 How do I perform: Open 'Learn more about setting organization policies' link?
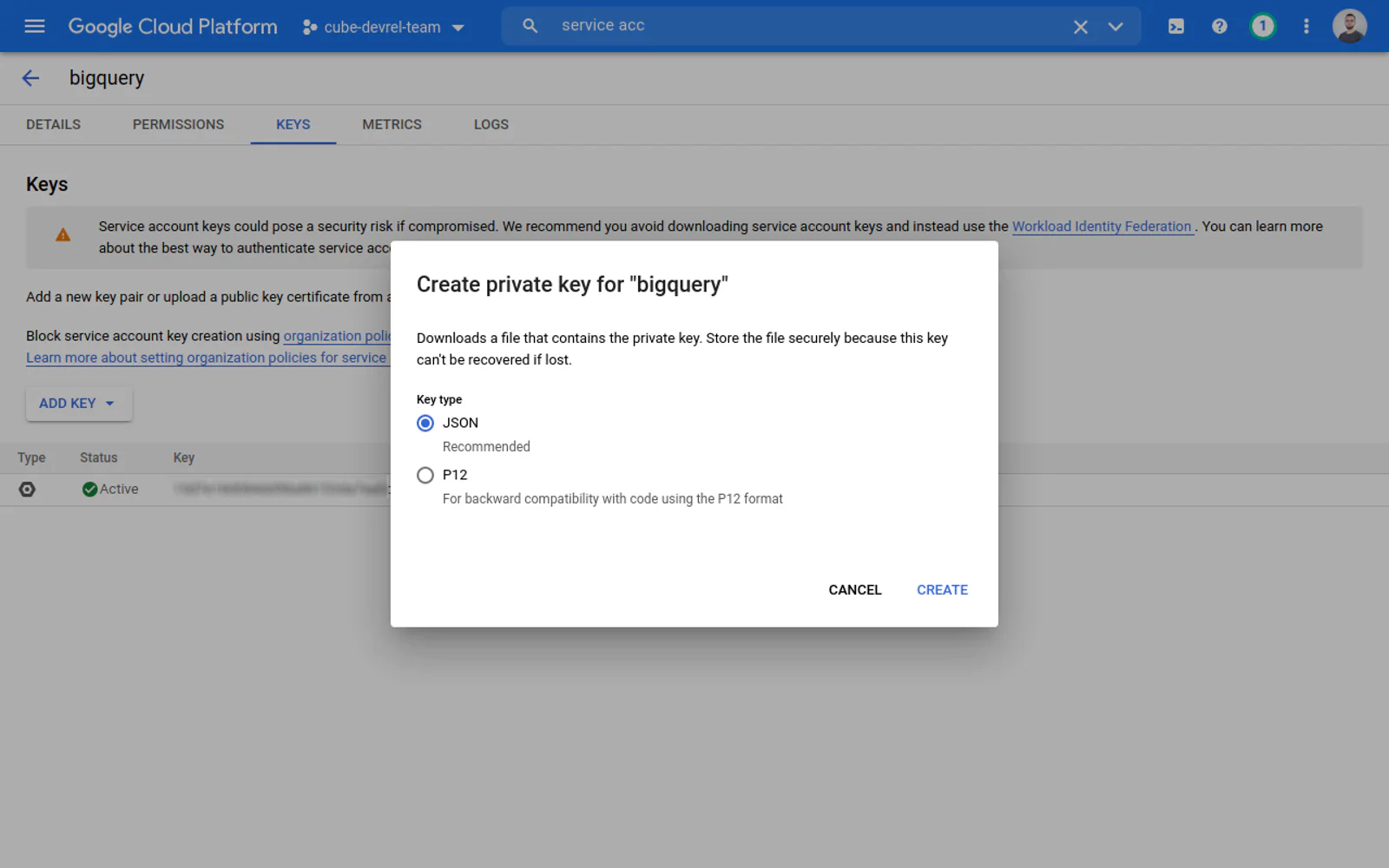pyautogui.click(x=207, y=358)
